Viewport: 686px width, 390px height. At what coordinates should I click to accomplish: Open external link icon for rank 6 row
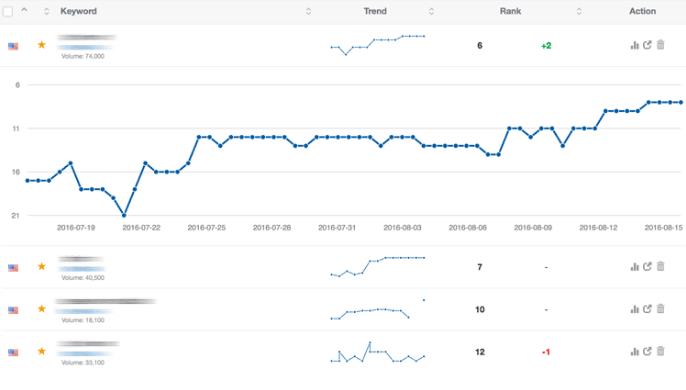click(648, 45)
